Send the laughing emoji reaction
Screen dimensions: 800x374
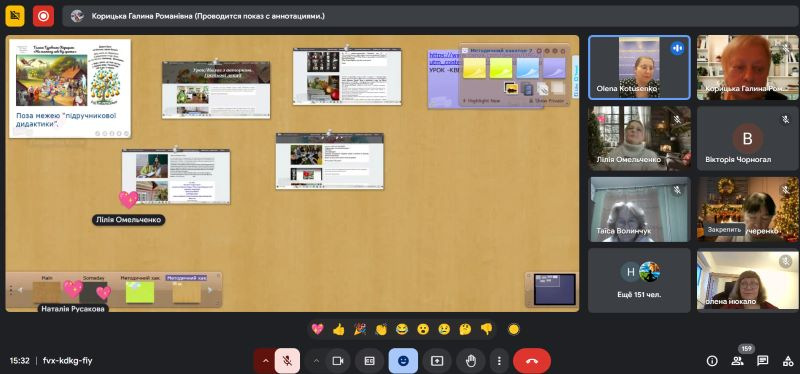point(402,330)
